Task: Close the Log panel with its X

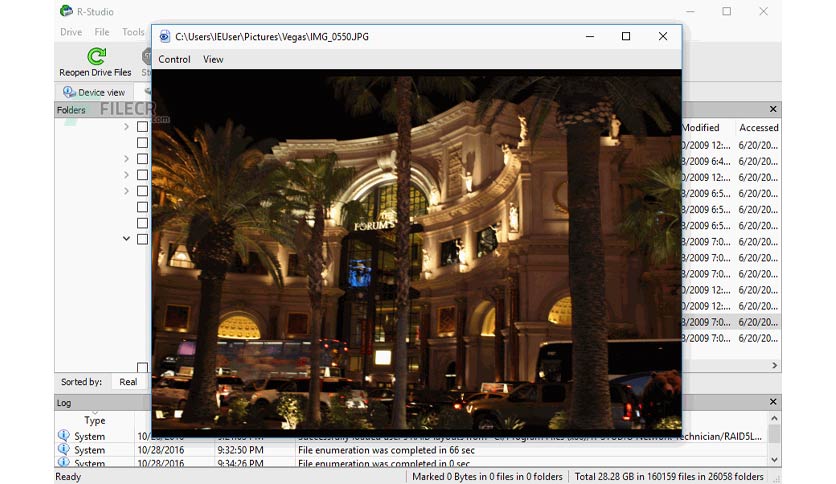Action: [773, 401]
